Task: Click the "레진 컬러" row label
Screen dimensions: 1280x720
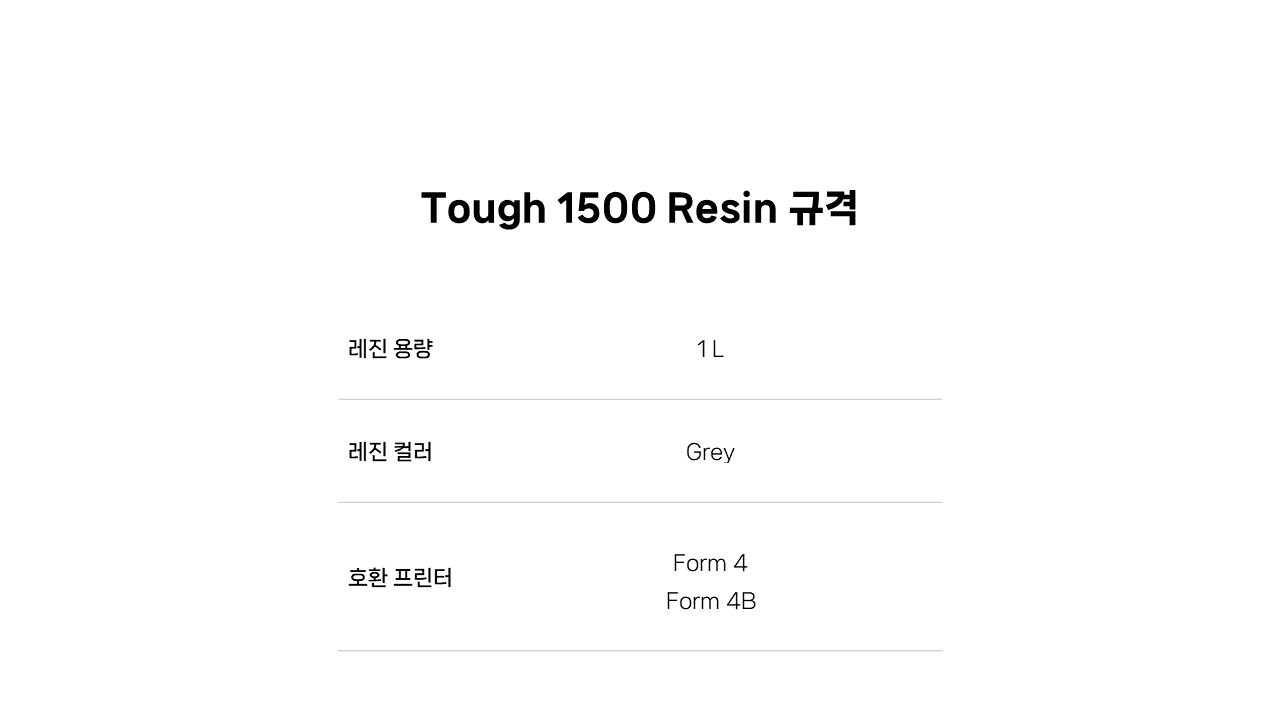Action: pos(390,452)
